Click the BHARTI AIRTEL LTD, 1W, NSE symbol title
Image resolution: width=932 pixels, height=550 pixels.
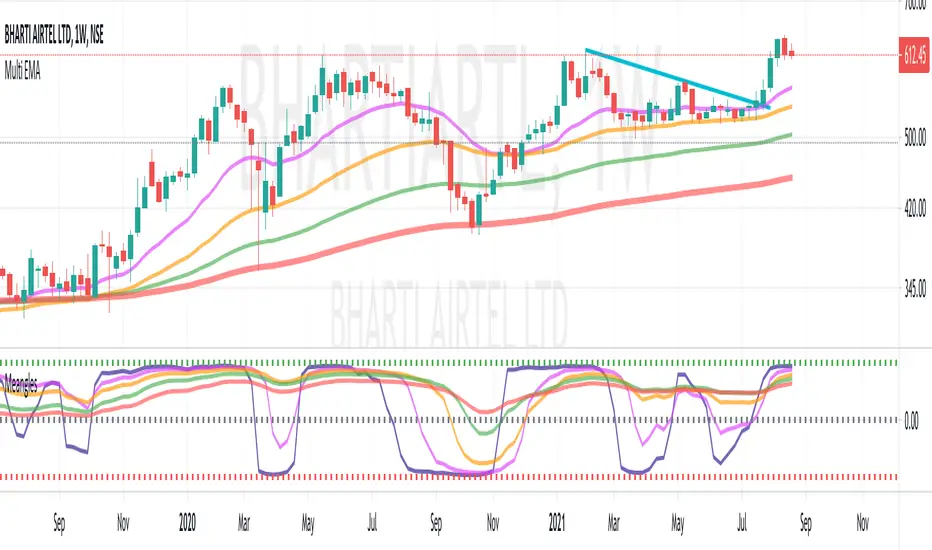coord(54,36)
